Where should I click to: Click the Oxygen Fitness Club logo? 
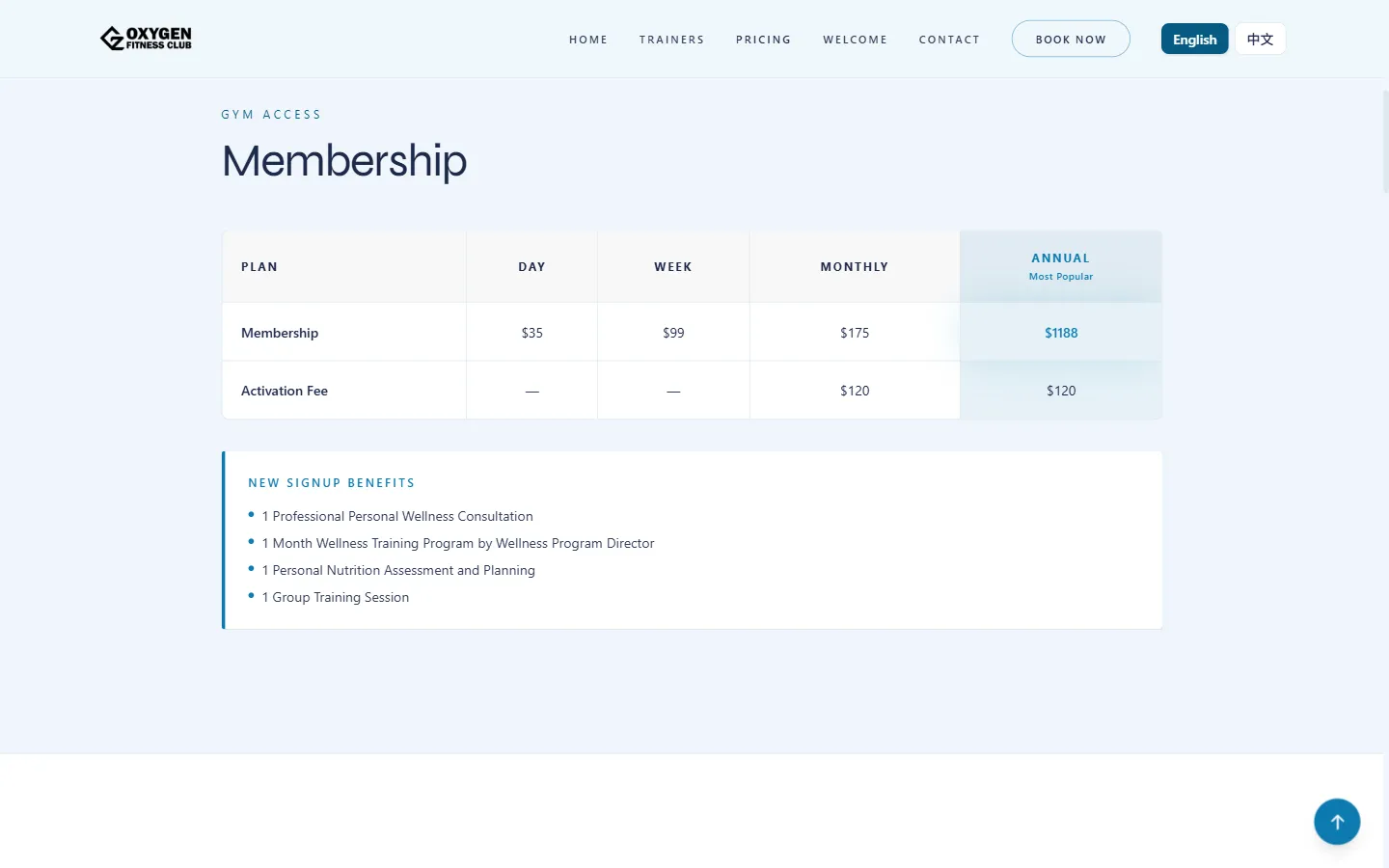(x=145, y=39)
